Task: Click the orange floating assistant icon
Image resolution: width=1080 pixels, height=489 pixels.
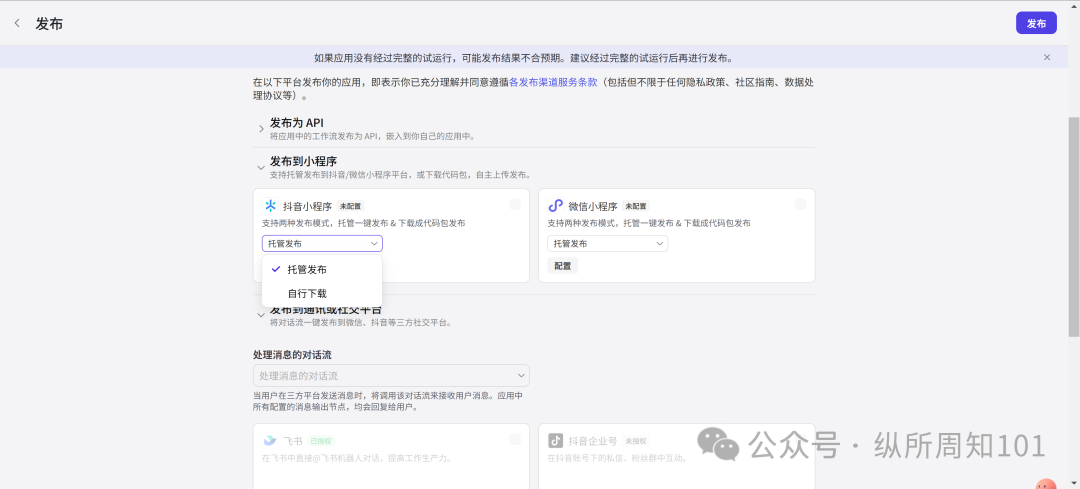Action: [1046, 483]
